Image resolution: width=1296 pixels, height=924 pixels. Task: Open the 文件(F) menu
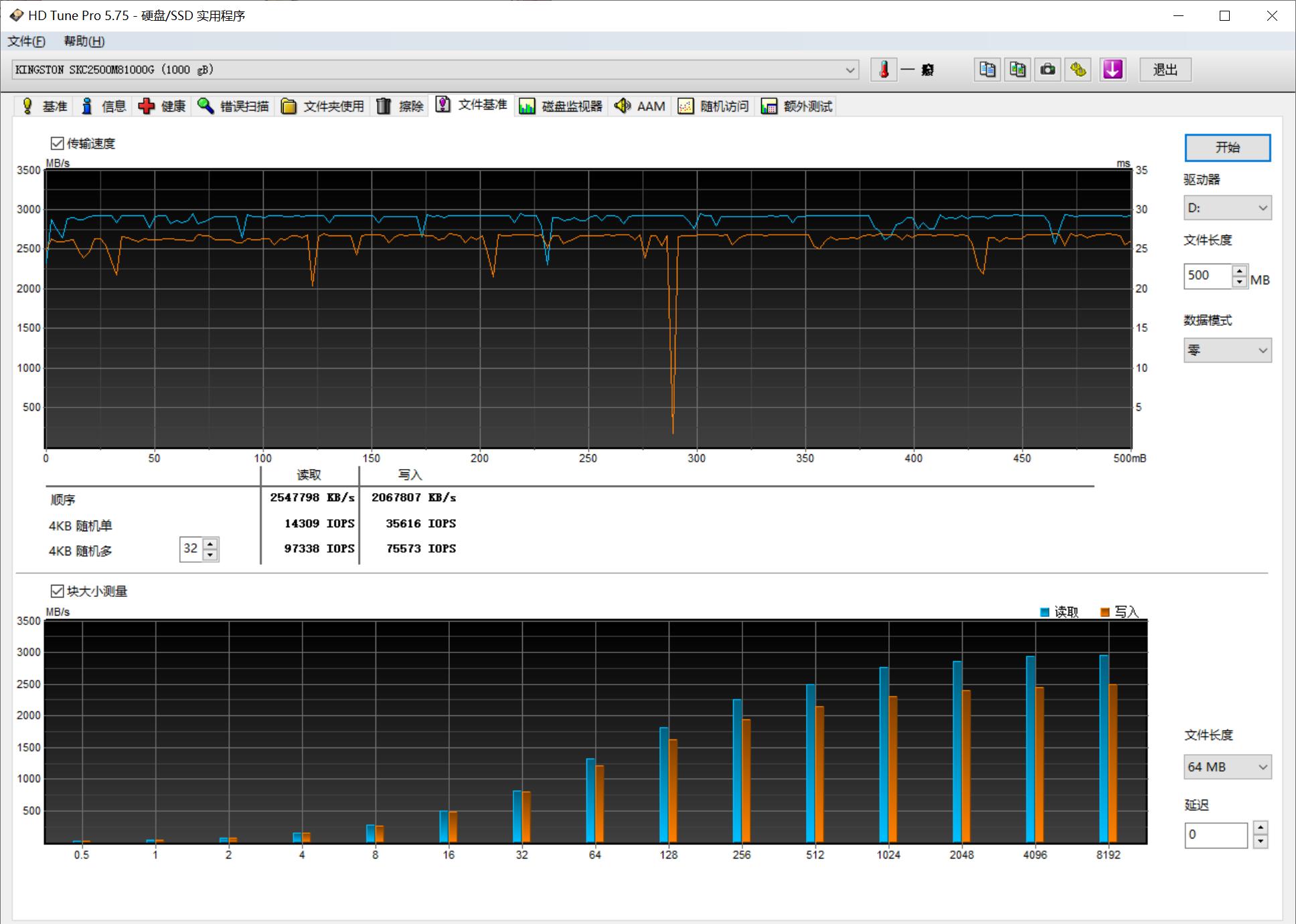click(x=26, y=41)
